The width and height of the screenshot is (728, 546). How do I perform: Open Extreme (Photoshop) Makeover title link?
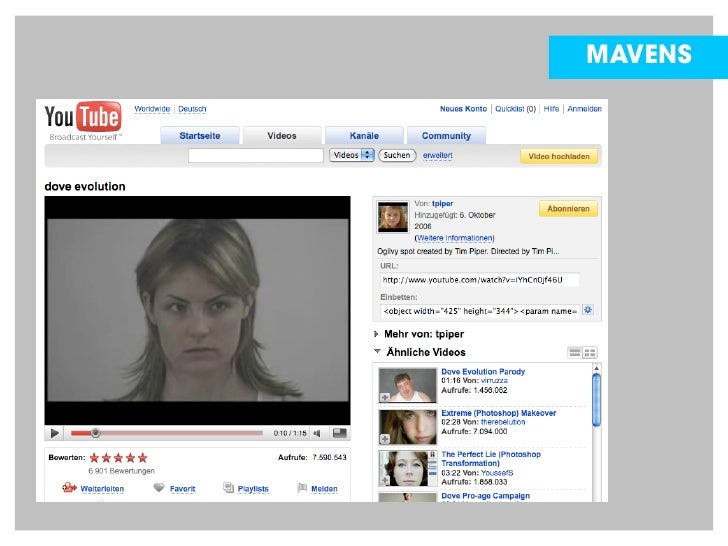coord(499,413)
